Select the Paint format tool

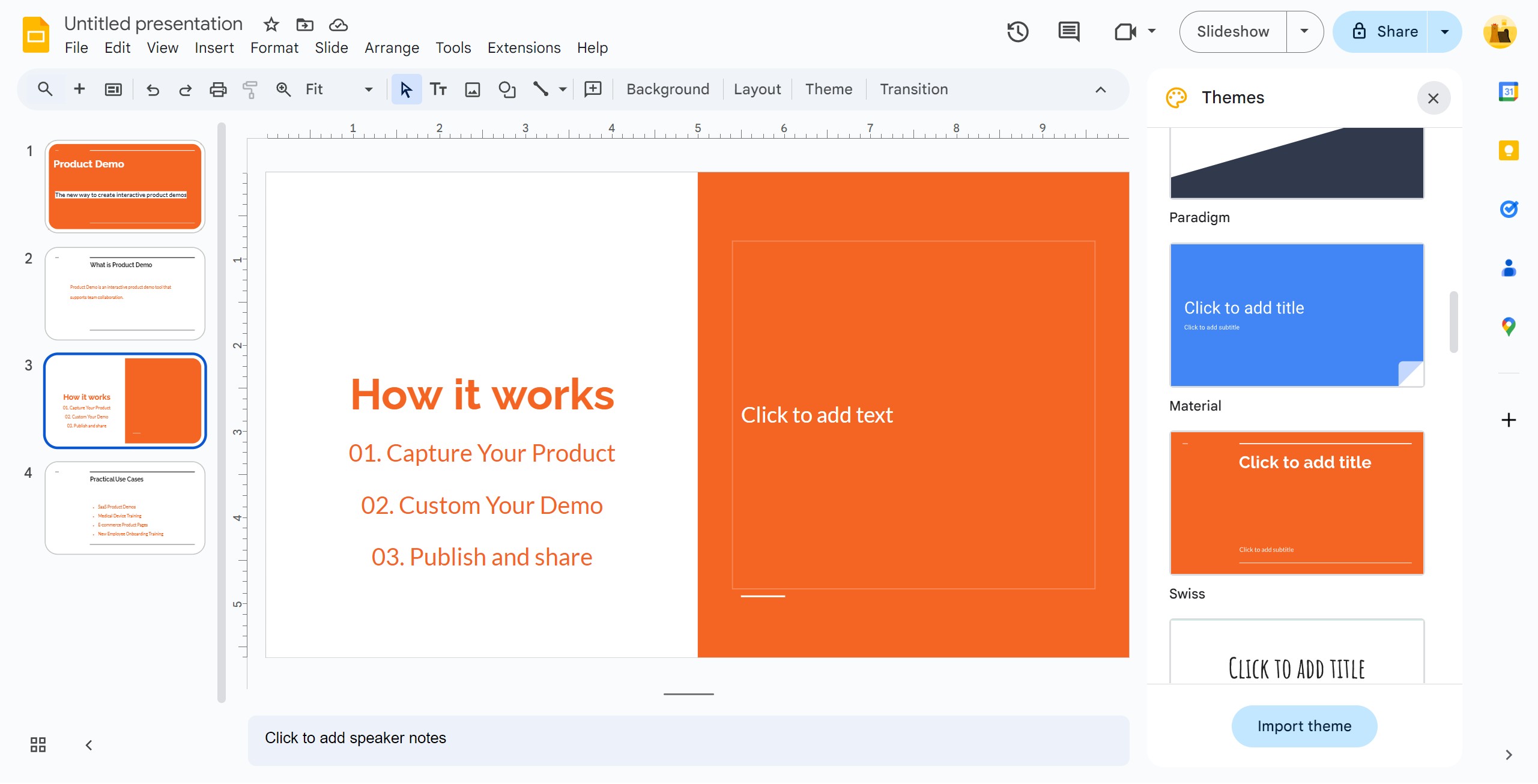coord(250,89)
